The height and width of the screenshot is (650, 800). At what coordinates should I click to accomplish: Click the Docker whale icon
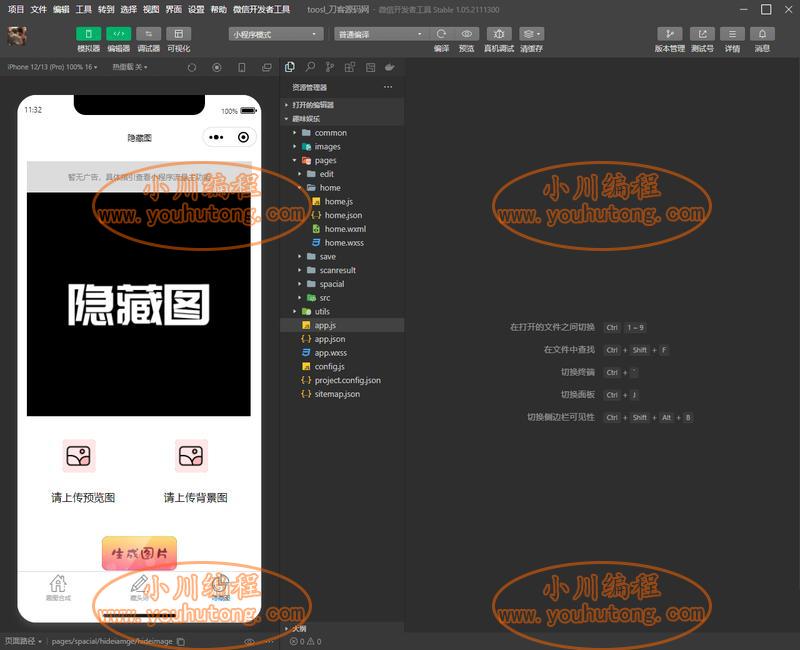(x=390, y=67)
